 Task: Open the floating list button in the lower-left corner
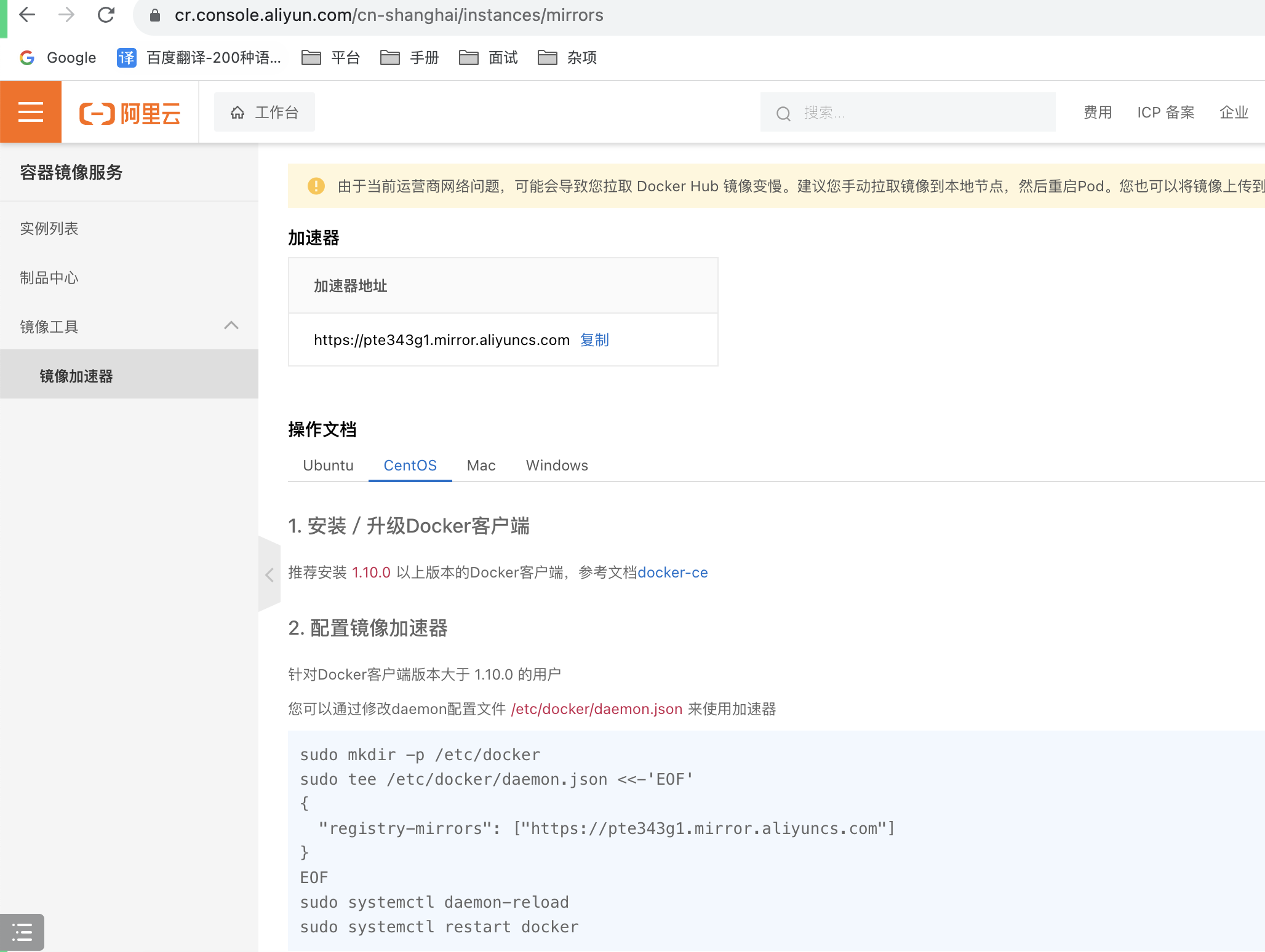[22, 932]
